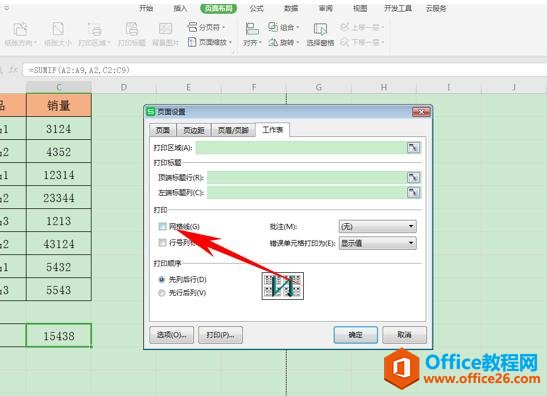Expand the 对齐 dropdown arrow

click(x=260, y=43)
